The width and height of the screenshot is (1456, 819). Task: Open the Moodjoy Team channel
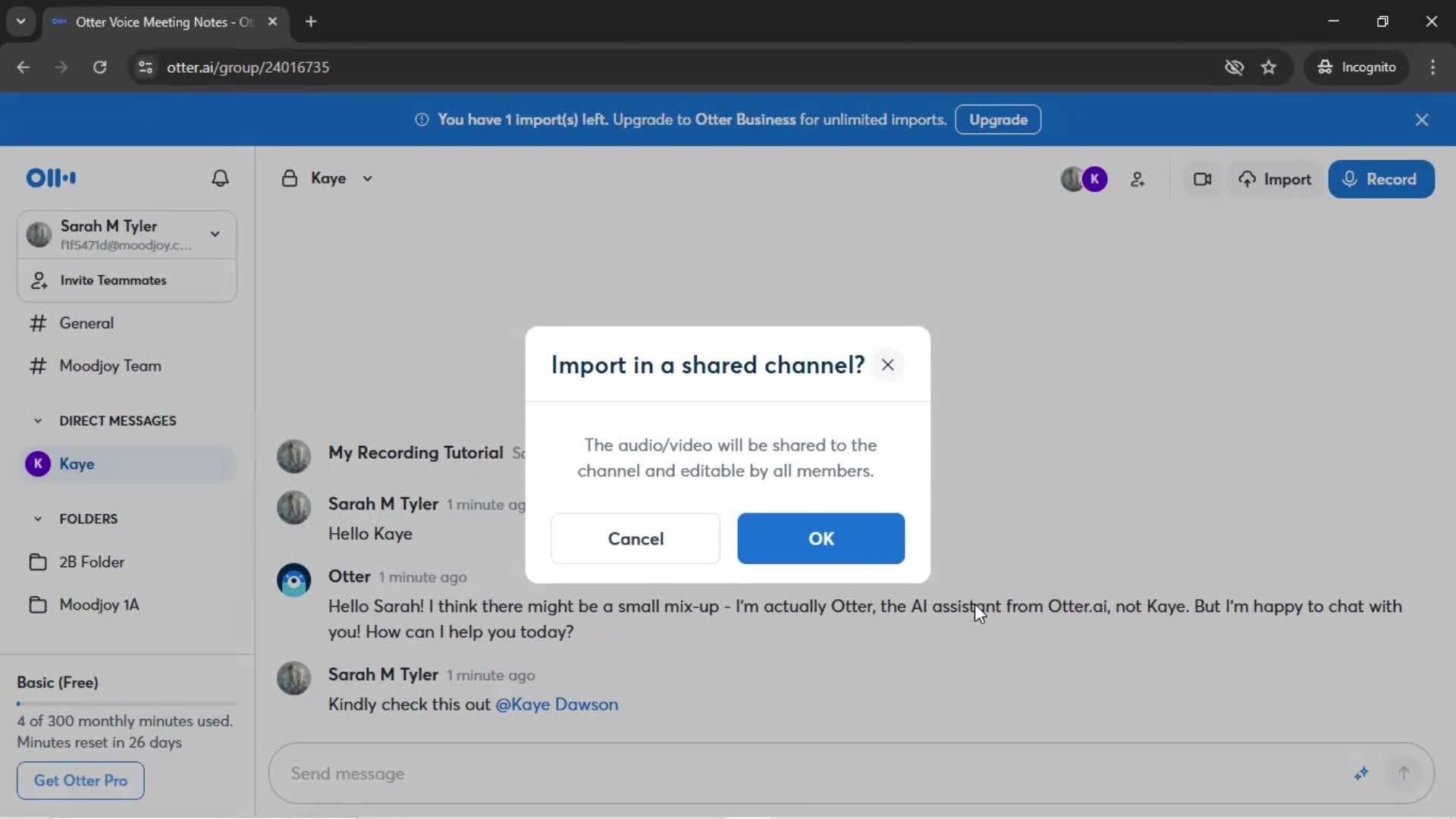127,366
